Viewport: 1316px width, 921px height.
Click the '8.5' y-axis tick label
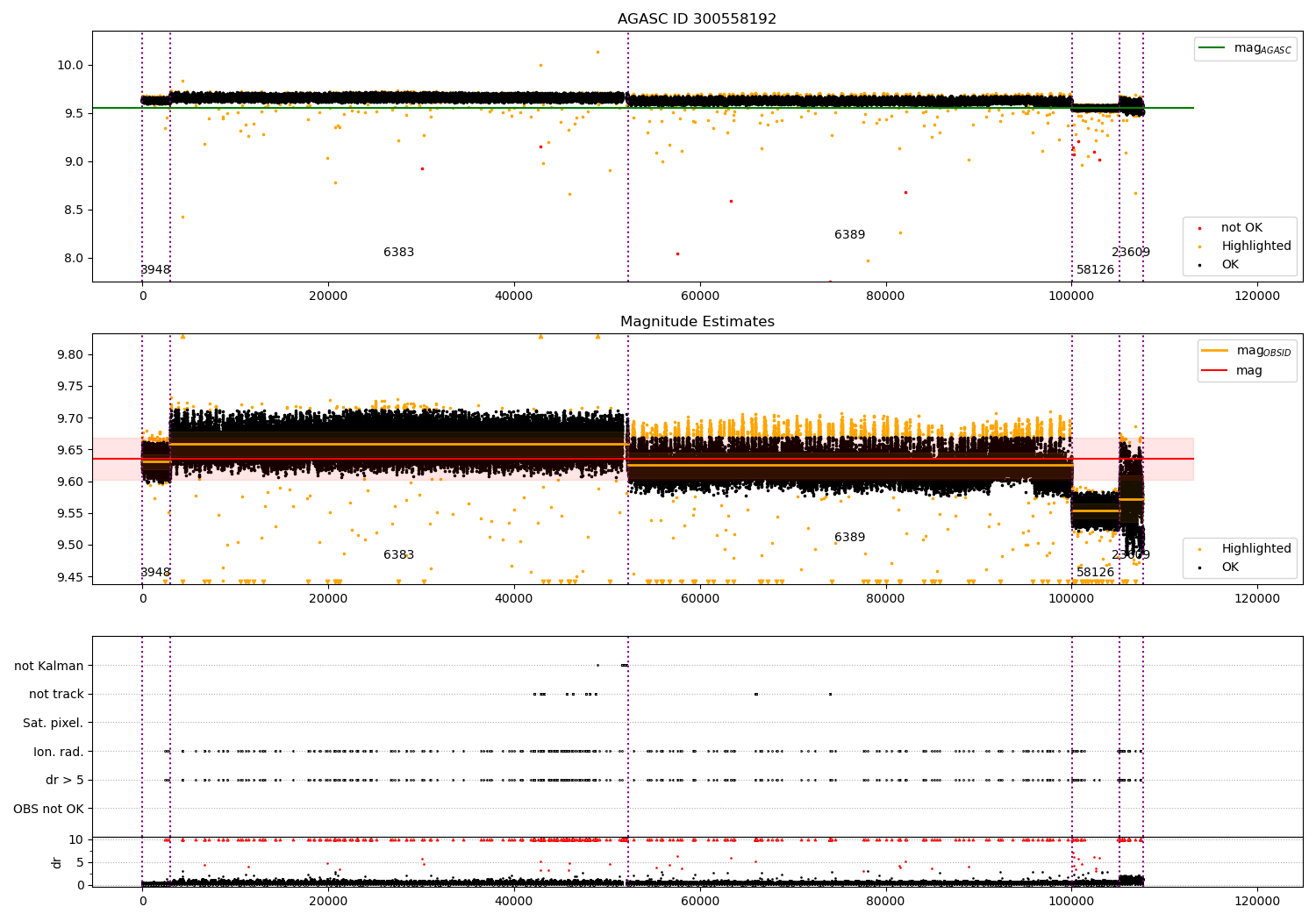point(74,211)
